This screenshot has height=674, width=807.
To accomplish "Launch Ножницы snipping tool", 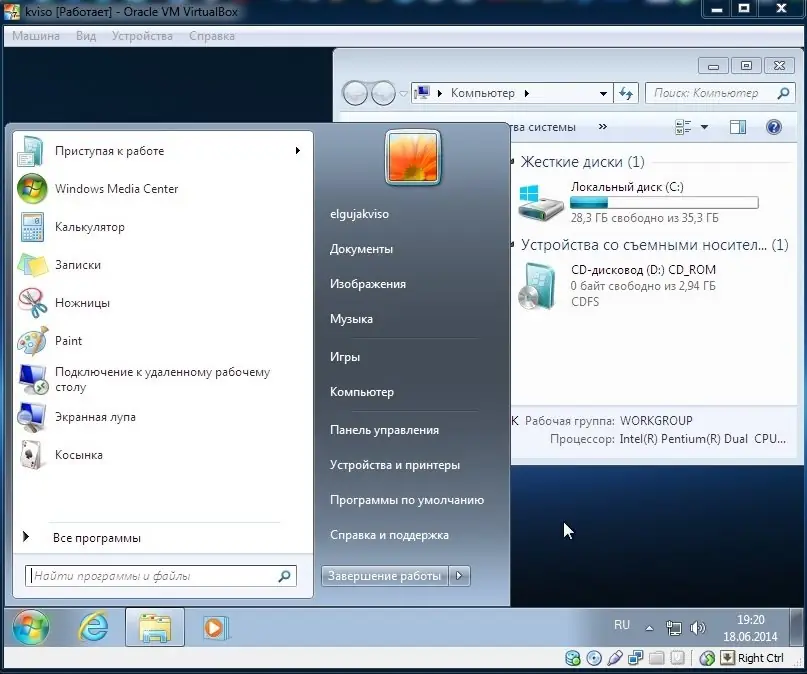I will coord(64,303).
